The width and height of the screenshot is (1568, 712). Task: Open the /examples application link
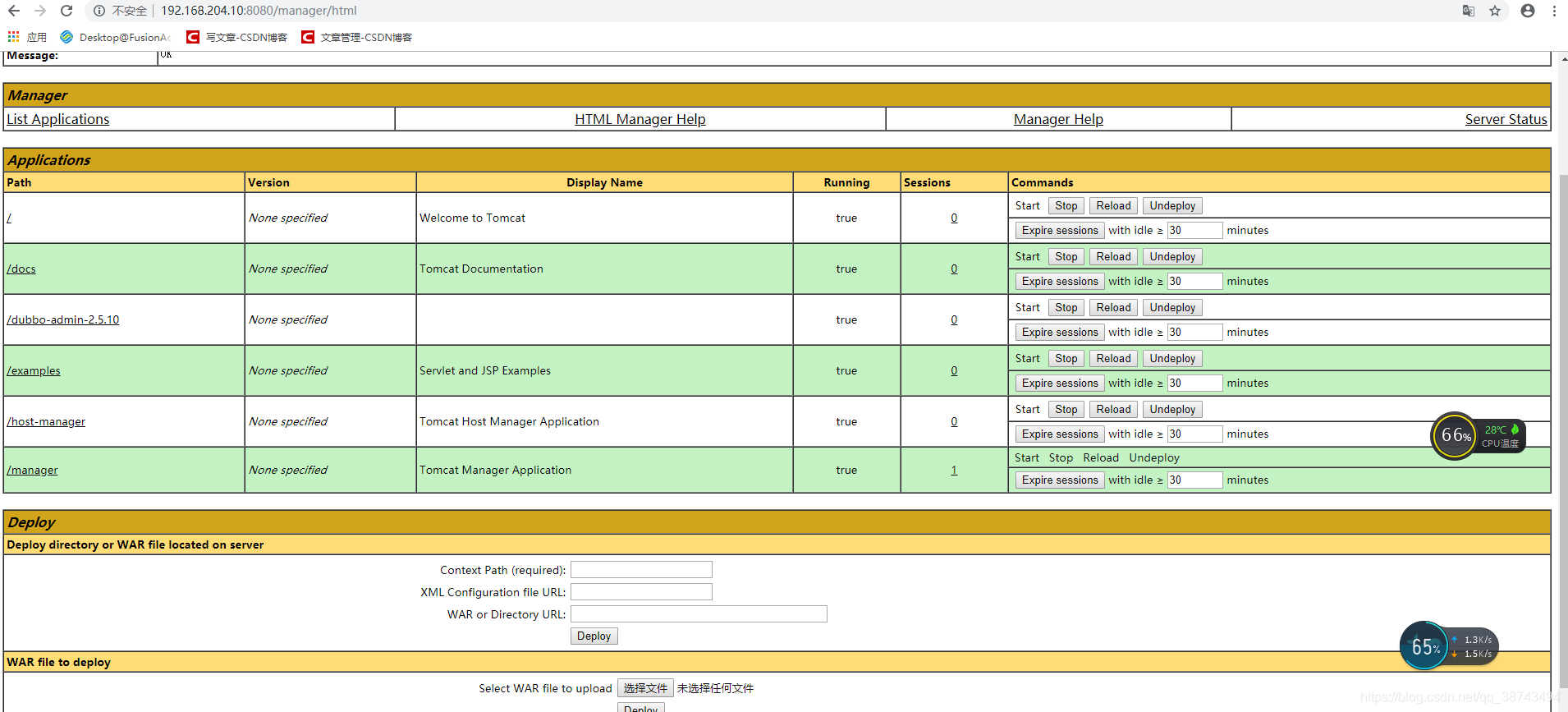click(x=34, y=370)
